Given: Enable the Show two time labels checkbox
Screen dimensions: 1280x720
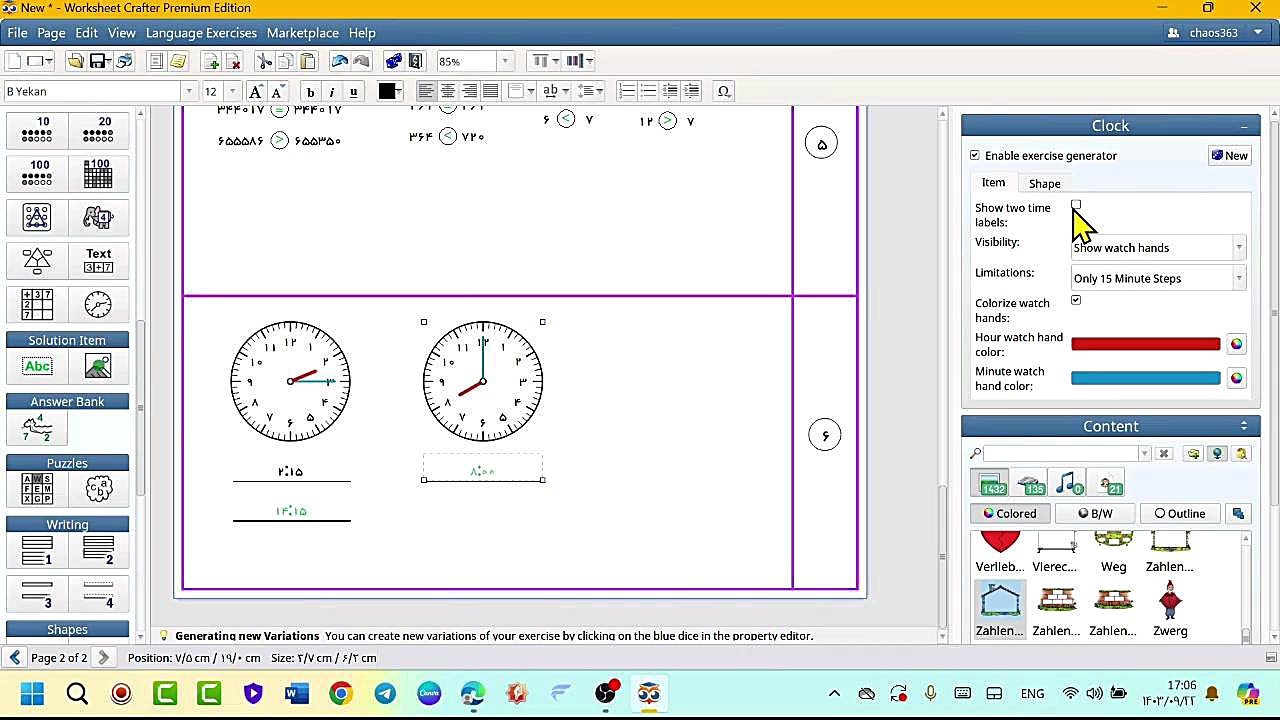Looking at the screenshot, I should [x=1076, y=206].
